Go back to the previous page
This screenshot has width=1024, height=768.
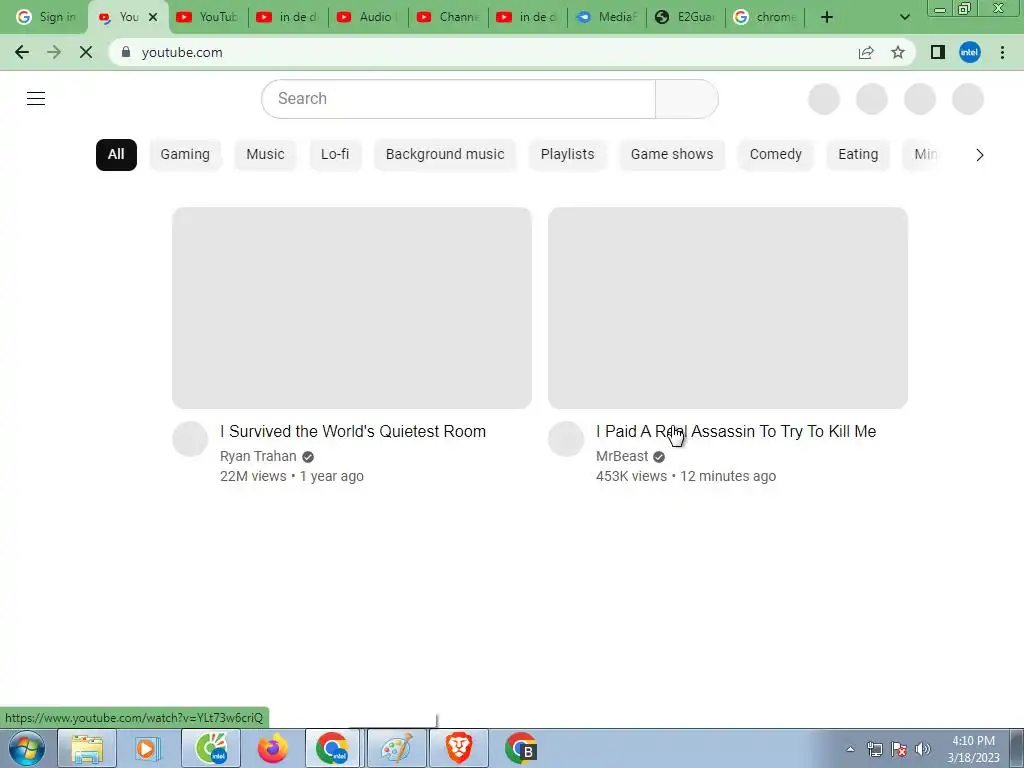click(22, 52)
